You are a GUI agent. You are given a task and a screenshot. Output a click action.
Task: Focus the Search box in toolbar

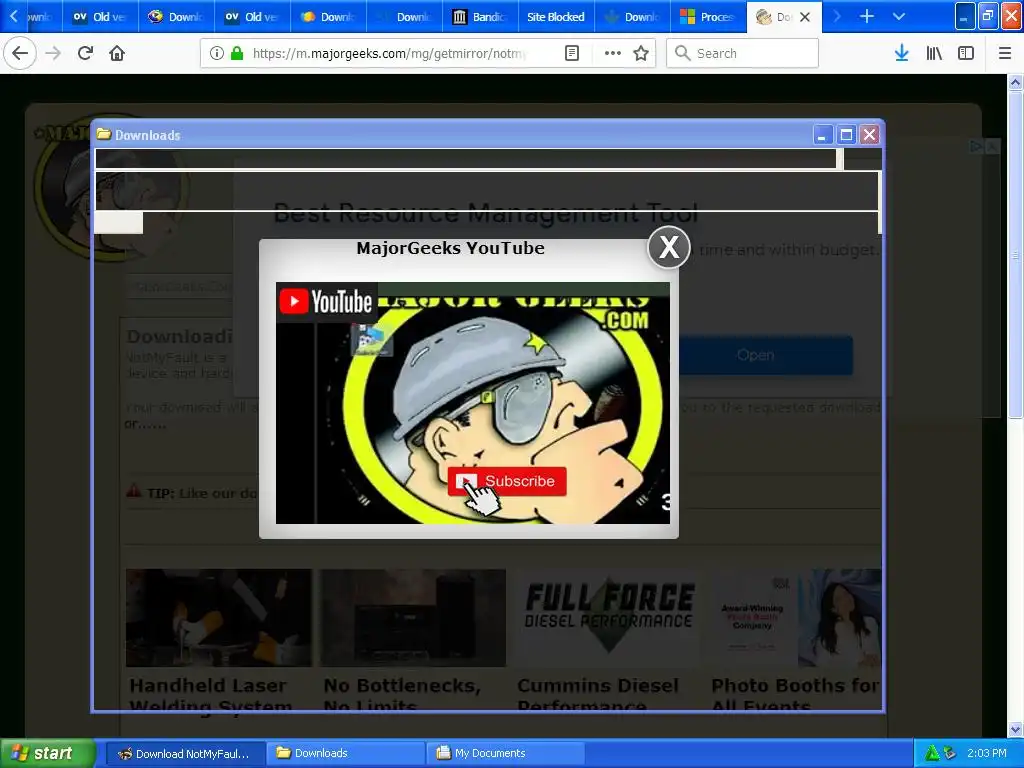[x=743, y=53]
